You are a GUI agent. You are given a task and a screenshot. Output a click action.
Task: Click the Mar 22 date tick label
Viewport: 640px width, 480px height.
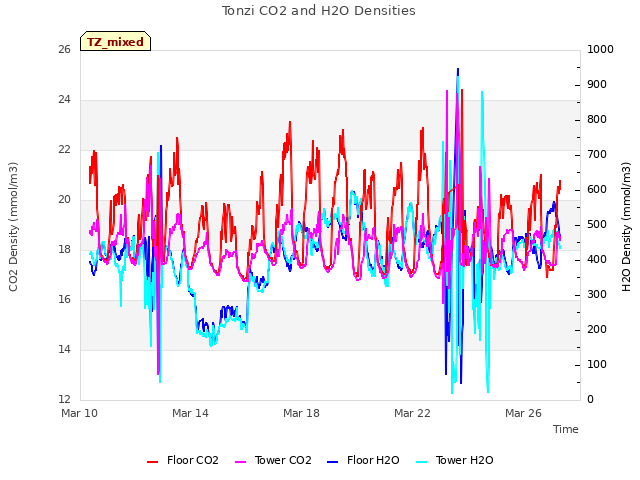pos(412,413)
